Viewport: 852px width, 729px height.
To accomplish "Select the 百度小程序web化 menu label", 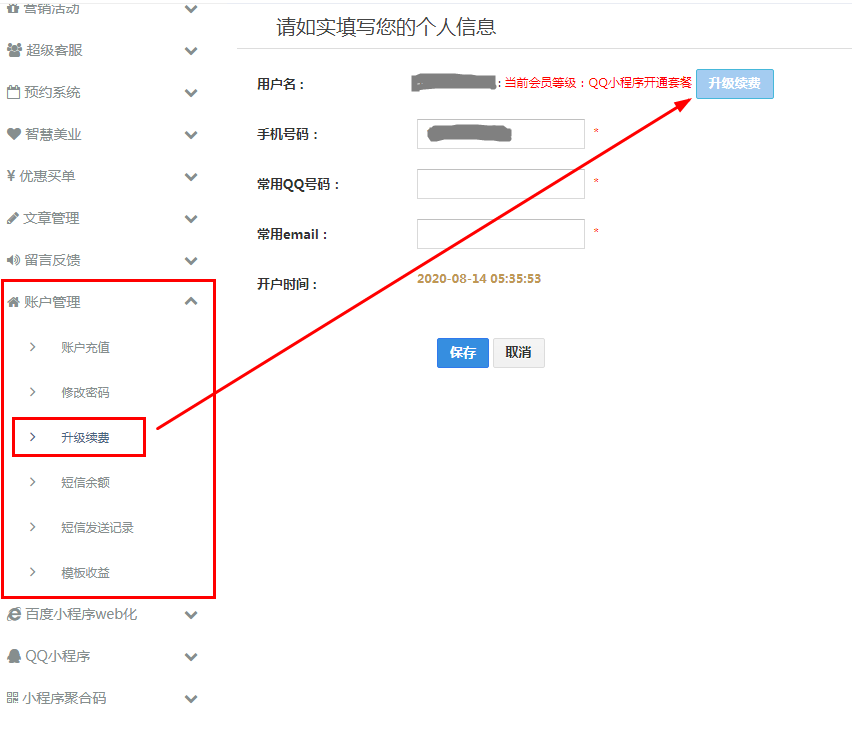I will (82, 614).
